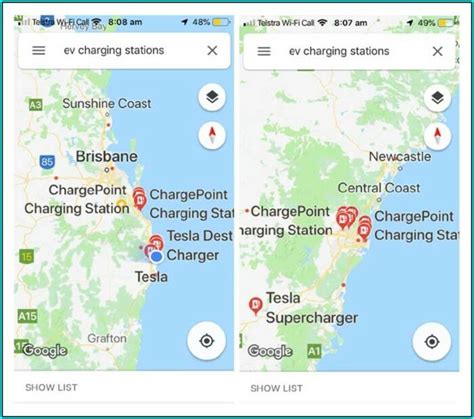The width and height of the screenshot is (474, 419).
Task: Select ChargePoint pin near Brisbane coast
Action: 140,199
